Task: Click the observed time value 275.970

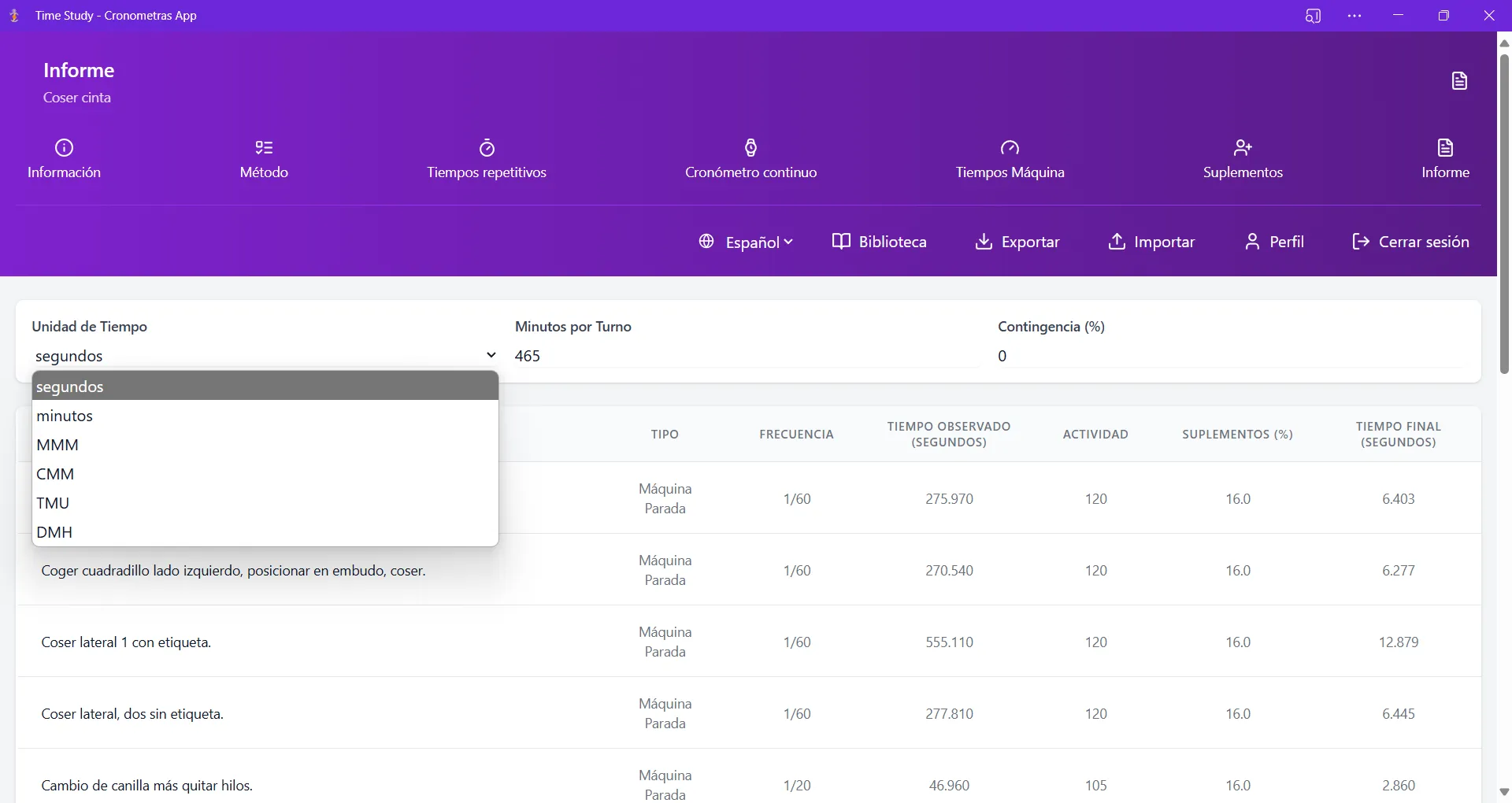Action: coord(949,499)
